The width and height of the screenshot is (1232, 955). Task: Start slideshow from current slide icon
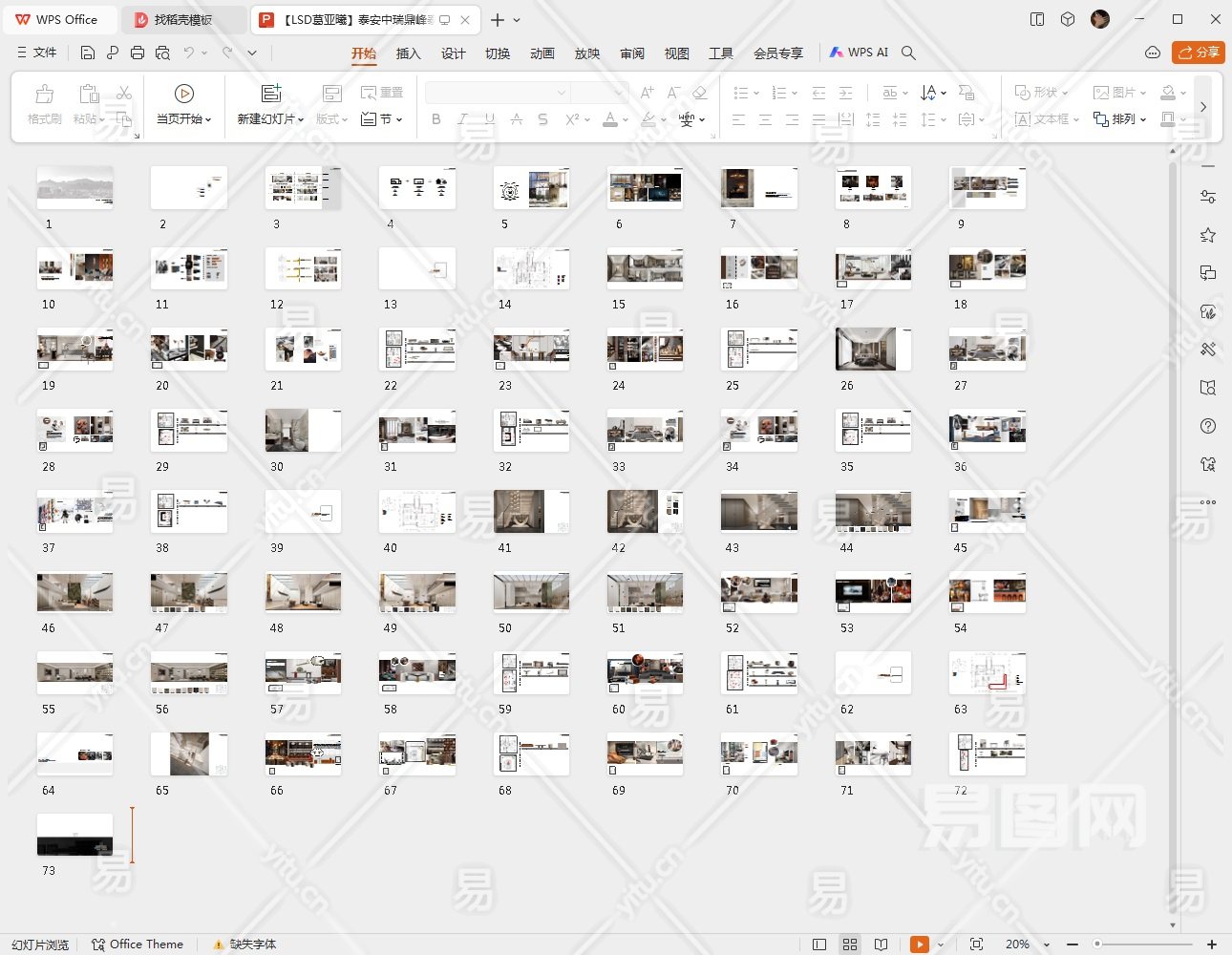pos(184,94)
